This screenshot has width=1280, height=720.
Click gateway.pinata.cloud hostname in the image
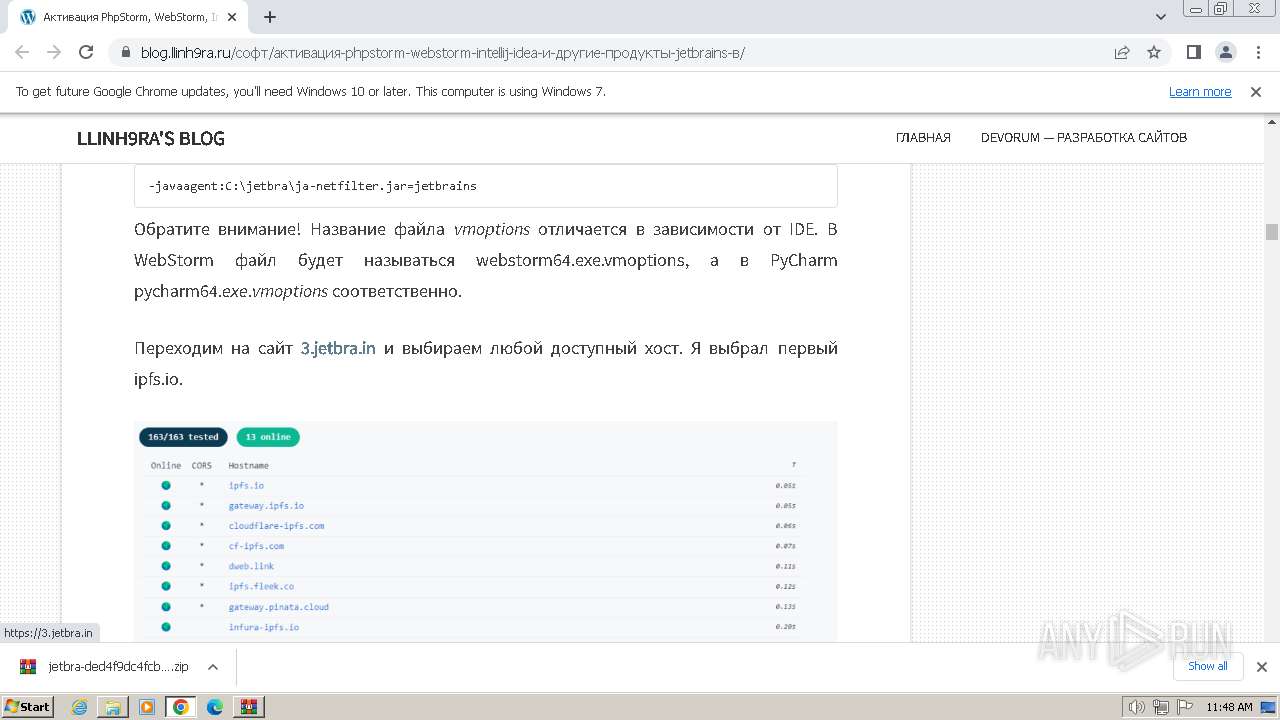click(x=278, y=607)
